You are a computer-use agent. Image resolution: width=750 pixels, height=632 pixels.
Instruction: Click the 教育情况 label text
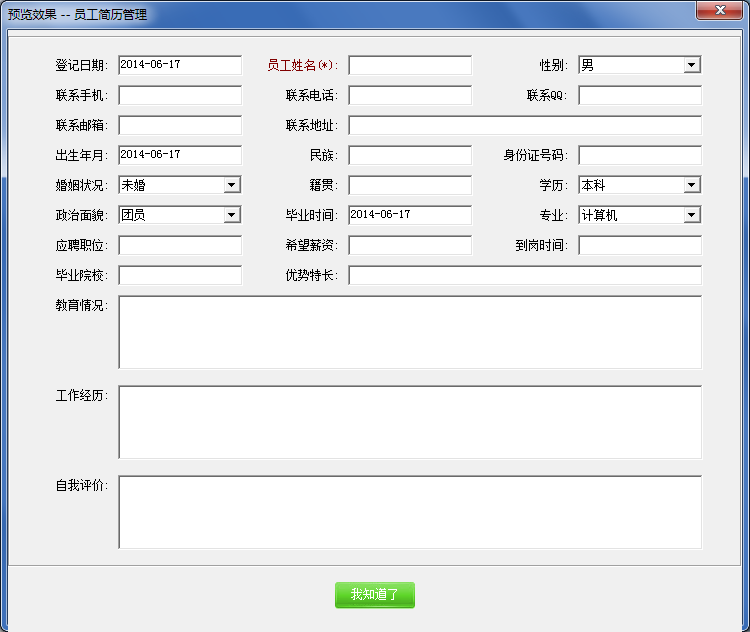tap(82, 305)
